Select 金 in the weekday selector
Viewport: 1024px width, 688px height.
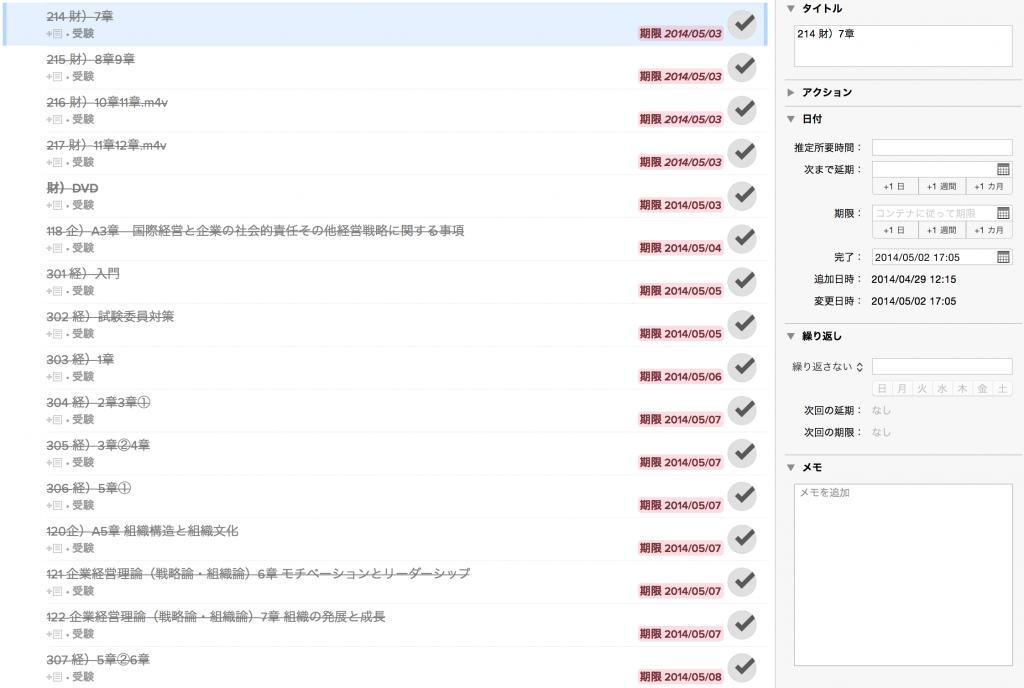tap(982, 388)
